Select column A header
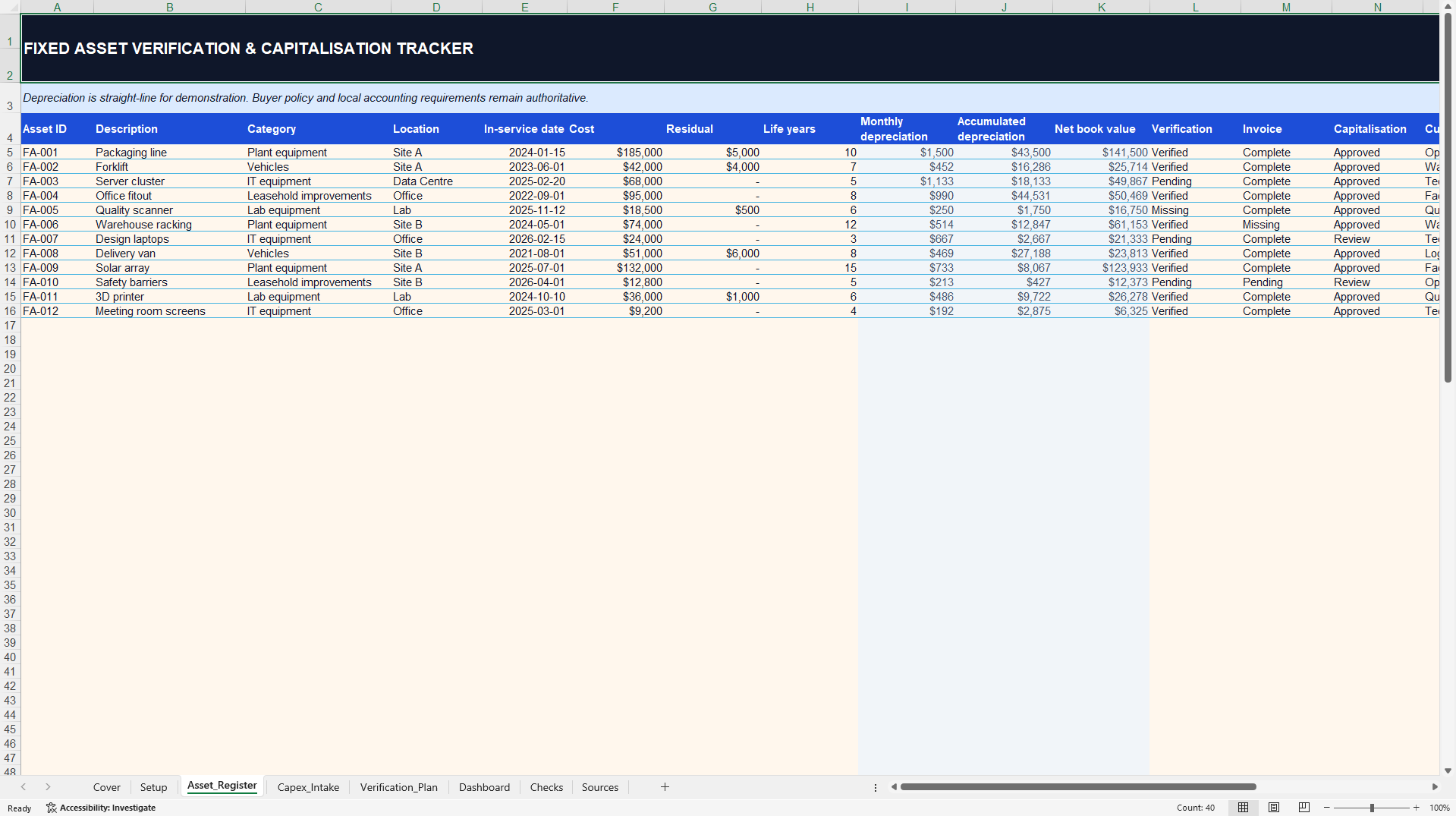This screenshot has width=1456, height=816. click(x=57, y=7)
